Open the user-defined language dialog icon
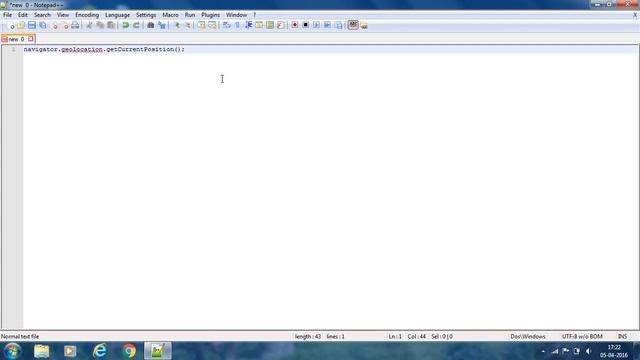The width and height of the screenshot is (640, 360). [259, 25]
